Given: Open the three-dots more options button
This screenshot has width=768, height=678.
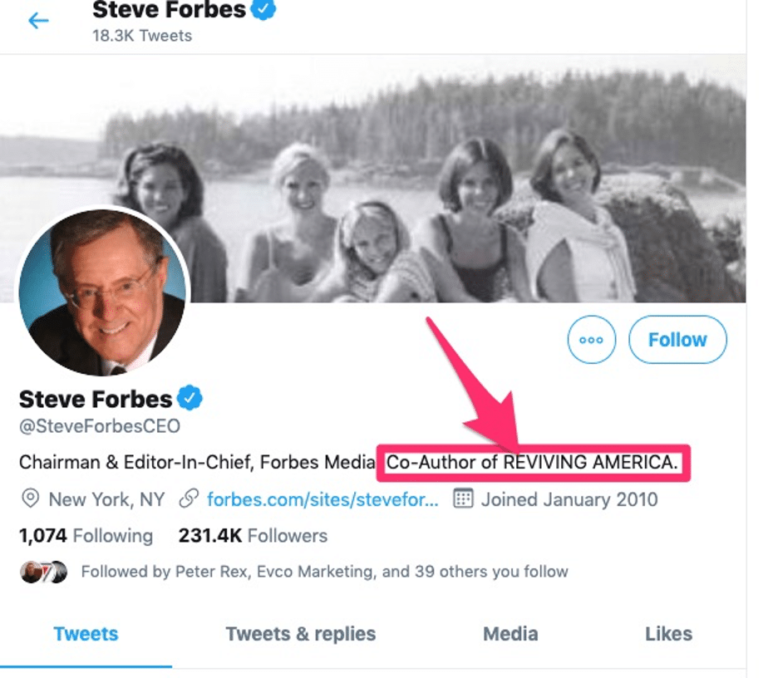Looking at the screenshot, I should [x=591, y=340].
